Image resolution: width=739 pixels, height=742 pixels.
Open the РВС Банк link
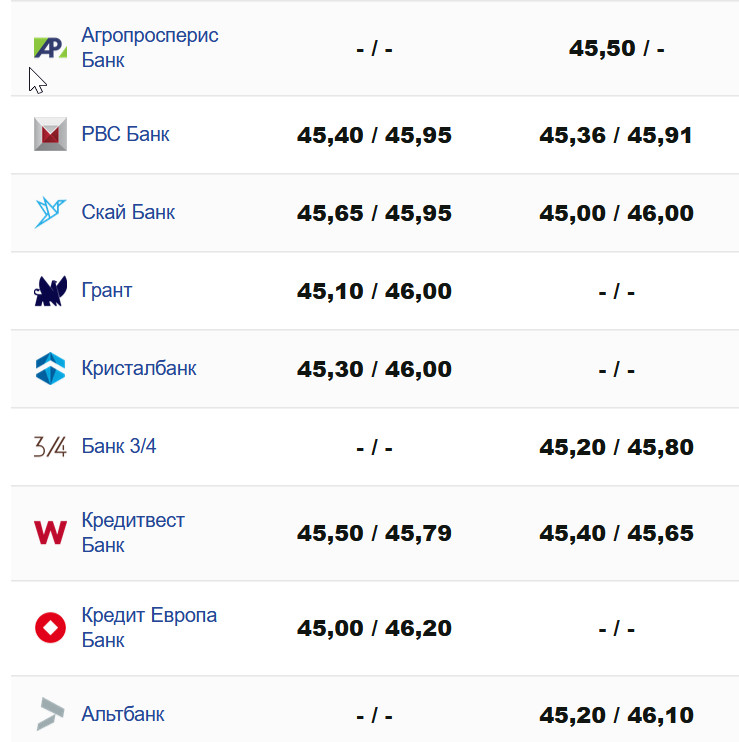coord(125,134)
